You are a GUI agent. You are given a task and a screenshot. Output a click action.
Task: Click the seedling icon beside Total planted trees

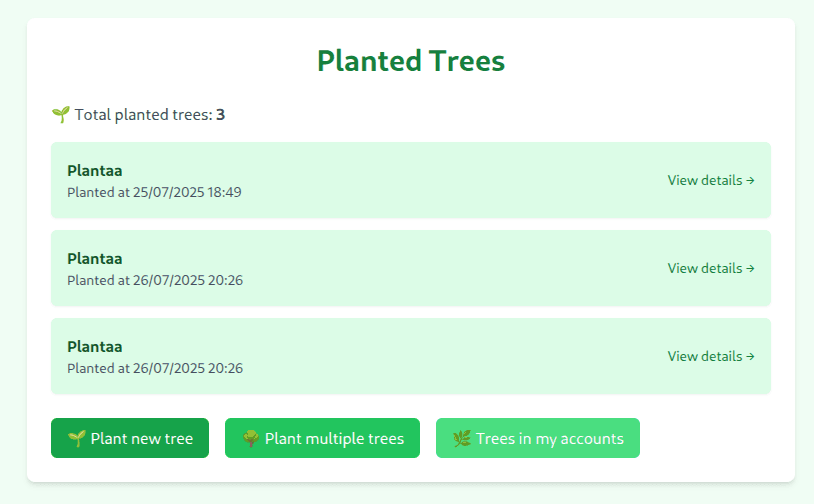60,115
